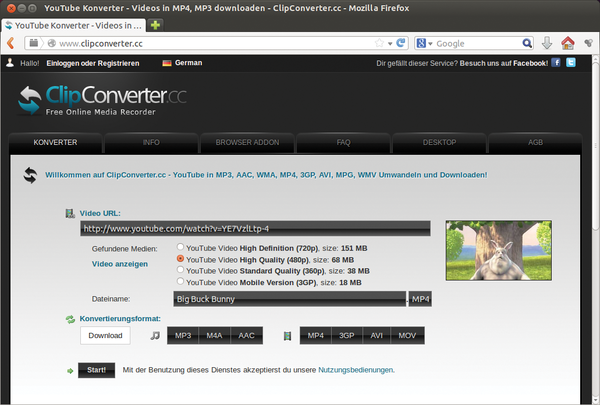The image size is (600, 405).
Task: Bookmark page with the star icon
Action: [x=379, y=43]
